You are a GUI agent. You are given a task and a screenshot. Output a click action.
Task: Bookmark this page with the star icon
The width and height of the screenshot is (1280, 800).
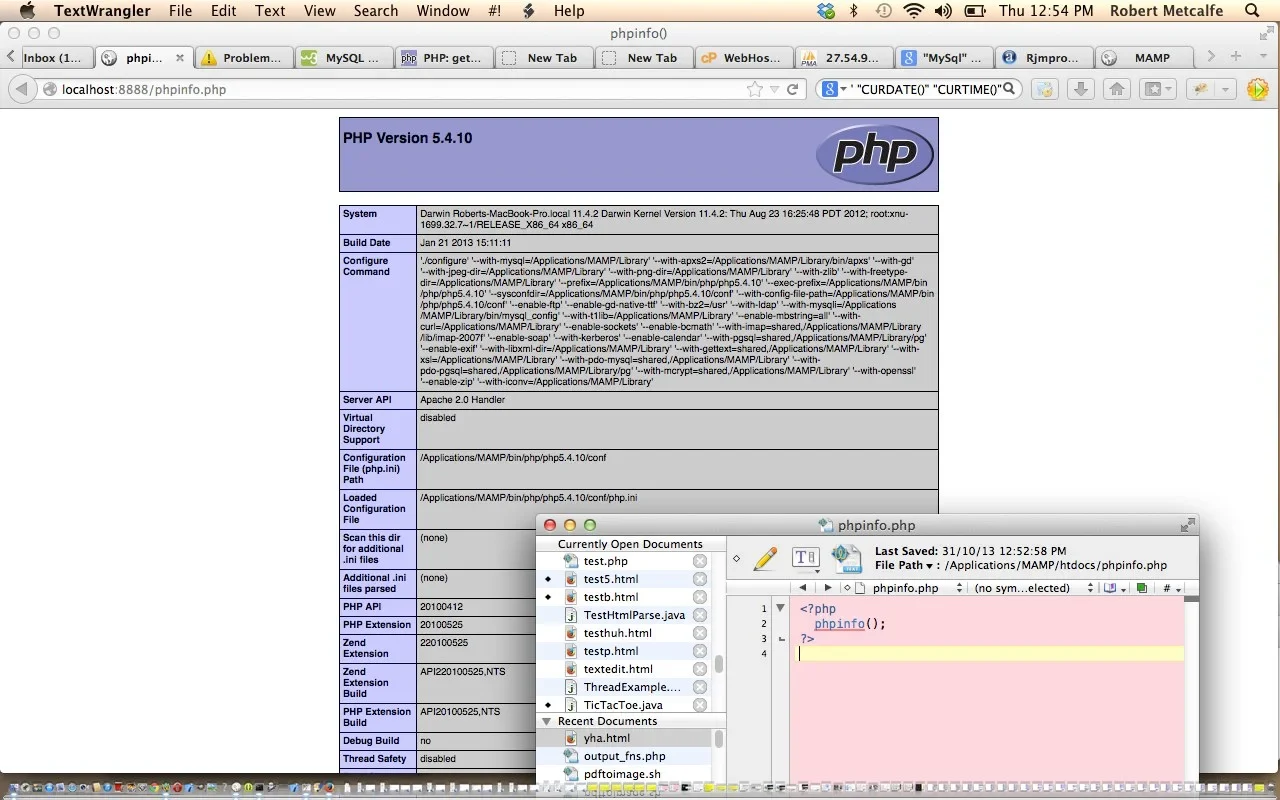point(755,89)
